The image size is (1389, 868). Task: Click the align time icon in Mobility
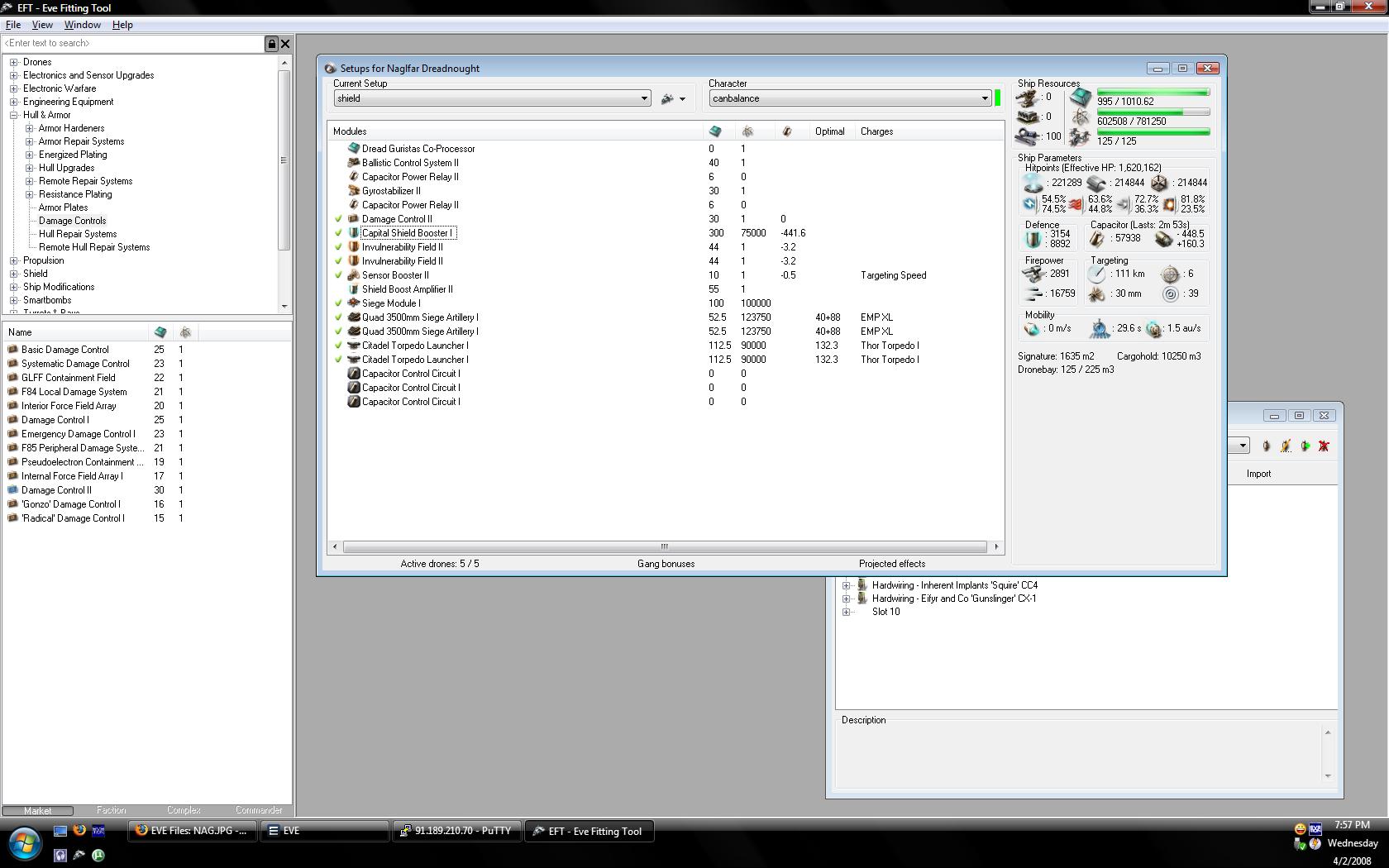(1099, 329)
